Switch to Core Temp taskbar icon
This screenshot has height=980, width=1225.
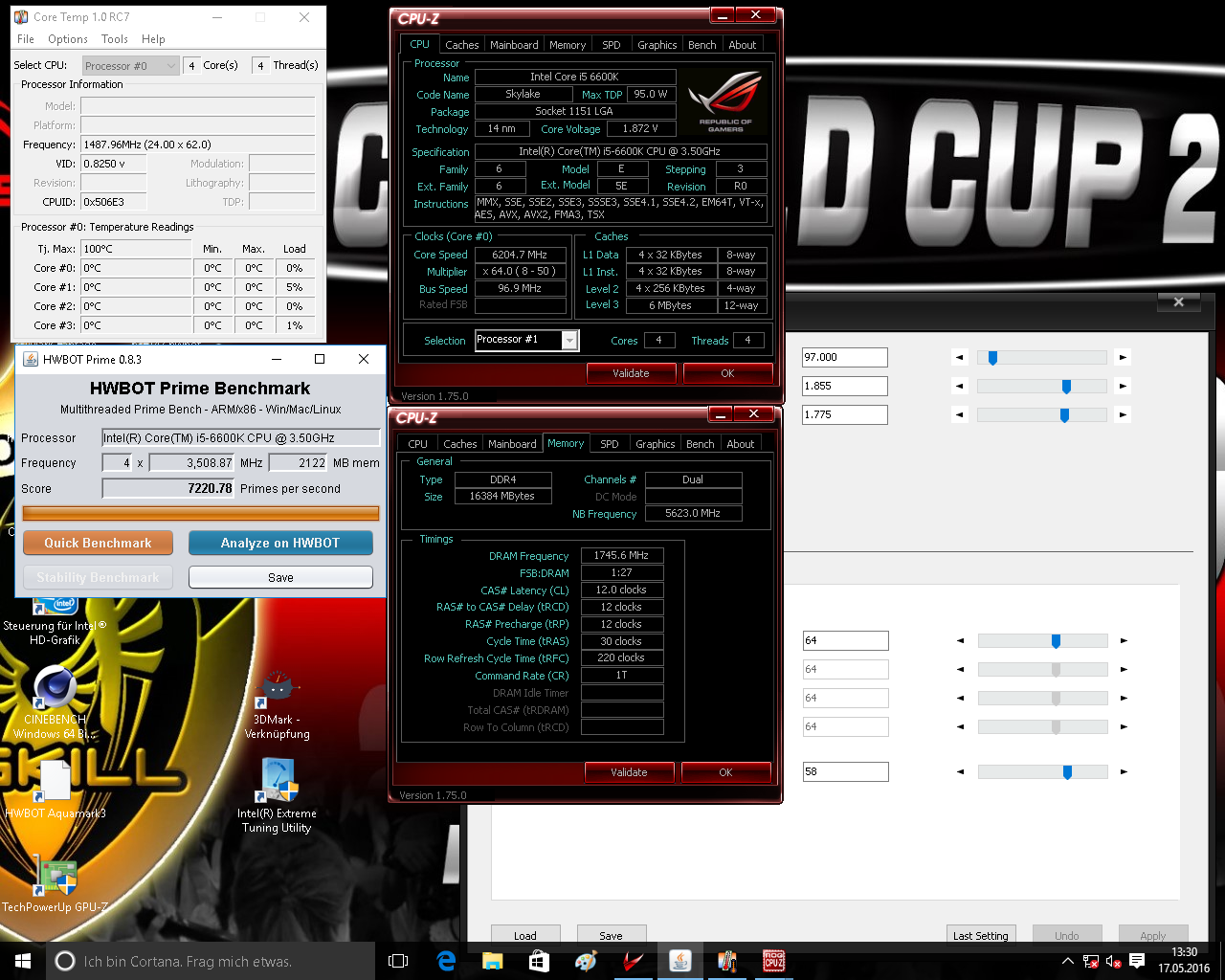(x=726, y=961)
